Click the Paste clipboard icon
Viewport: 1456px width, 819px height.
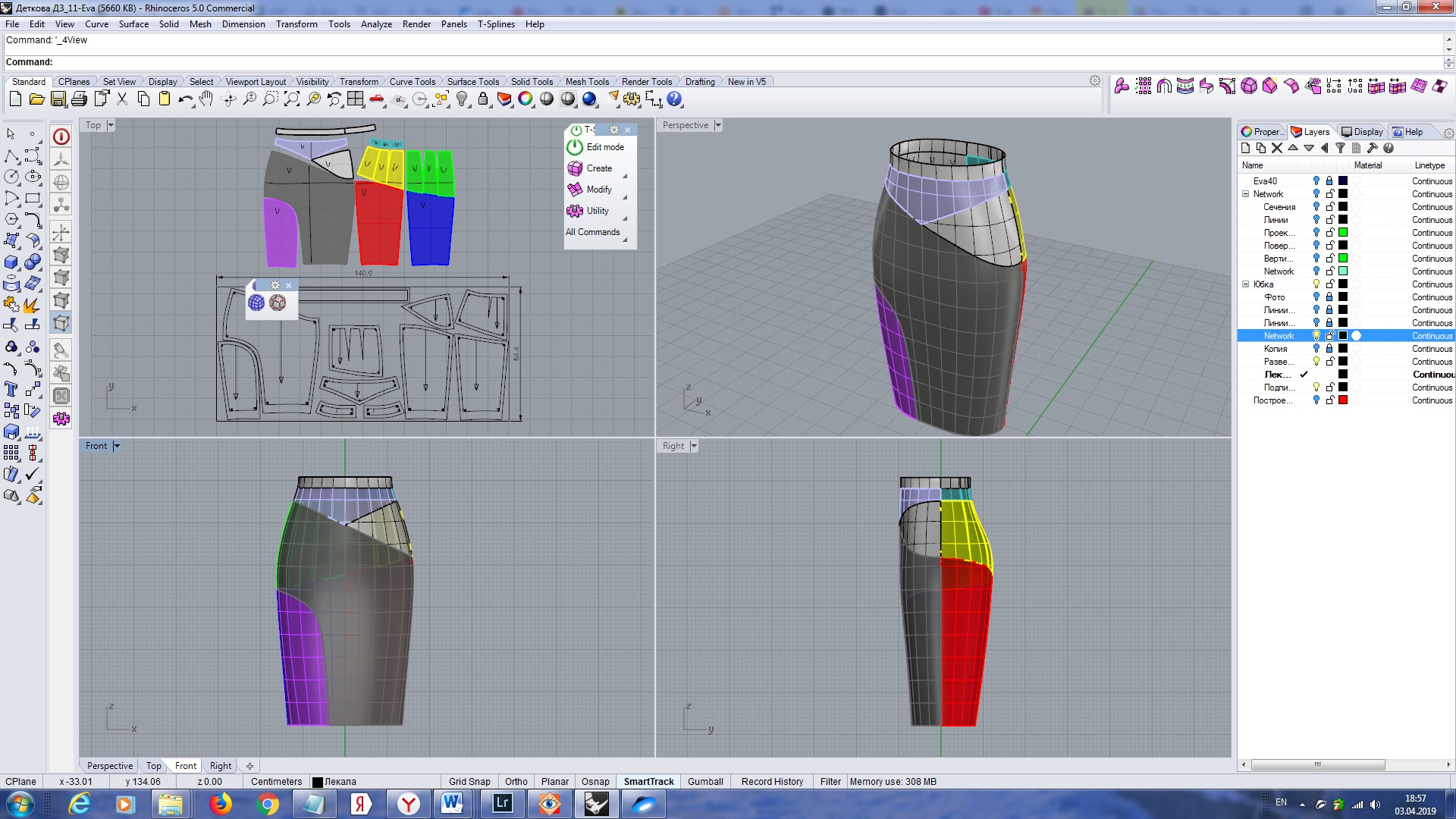[x=165, y=99]
